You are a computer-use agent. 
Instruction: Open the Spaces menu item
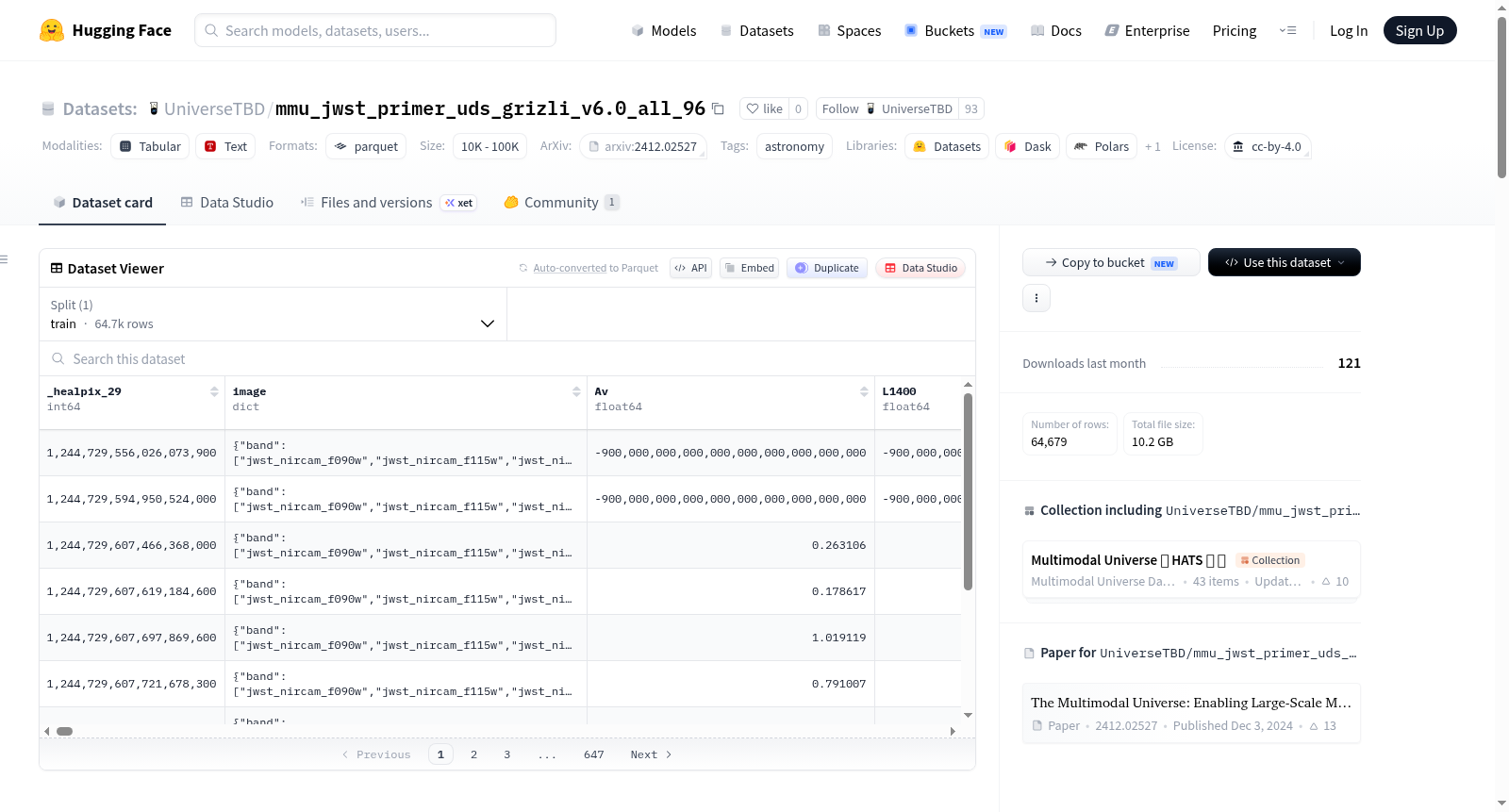click(x=849, y=30)
